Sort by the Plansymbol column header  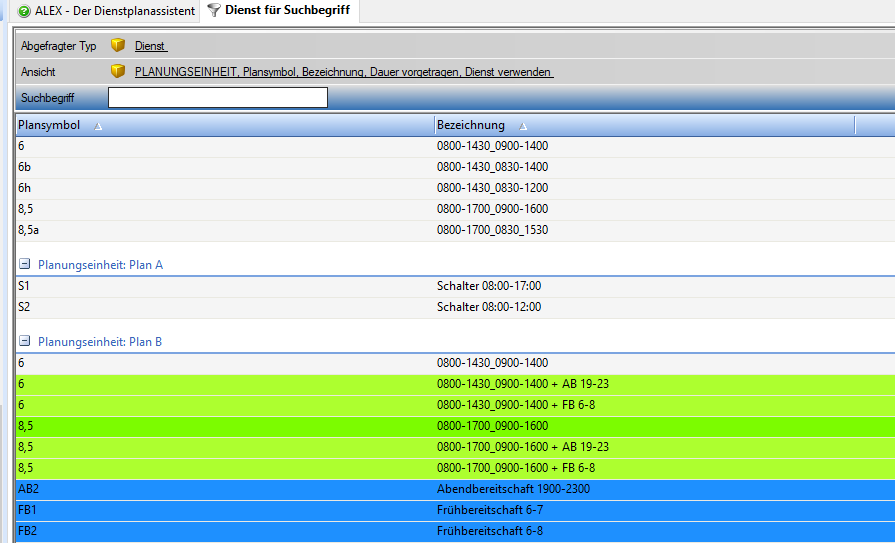coord(48,126)
